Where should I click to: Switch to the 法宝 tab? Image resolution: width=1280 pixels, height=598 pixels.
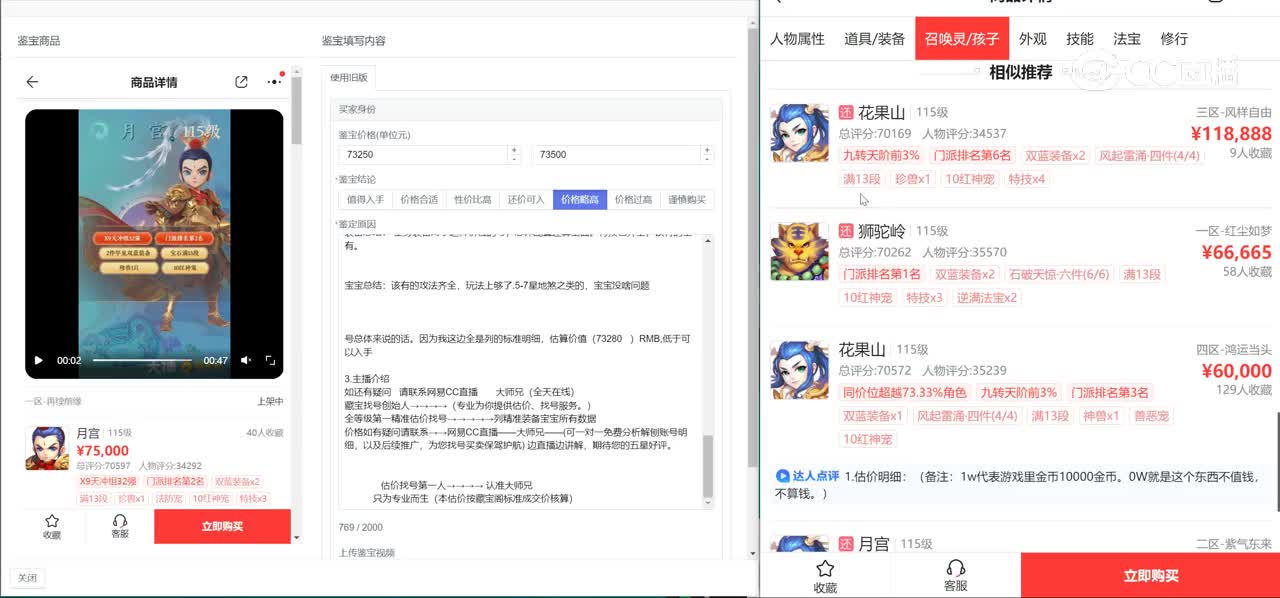click(x=1127, y=39)
